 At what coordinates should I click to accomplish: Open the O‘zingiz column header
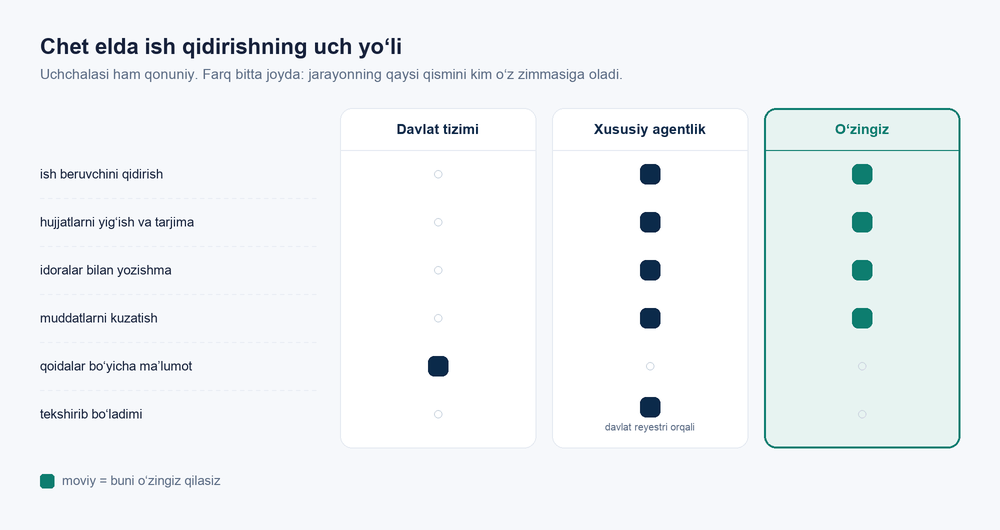coord(862,129)
